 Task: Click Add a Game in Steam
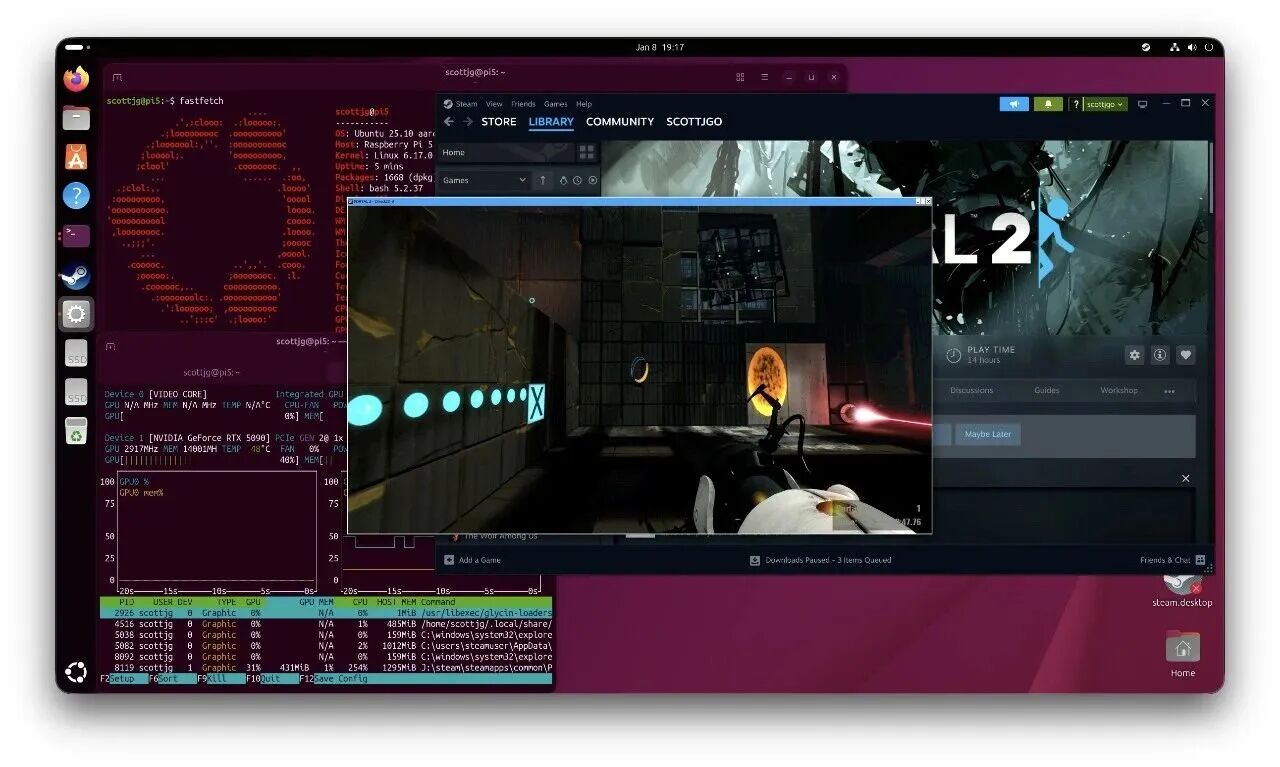(x=473, y=560)
